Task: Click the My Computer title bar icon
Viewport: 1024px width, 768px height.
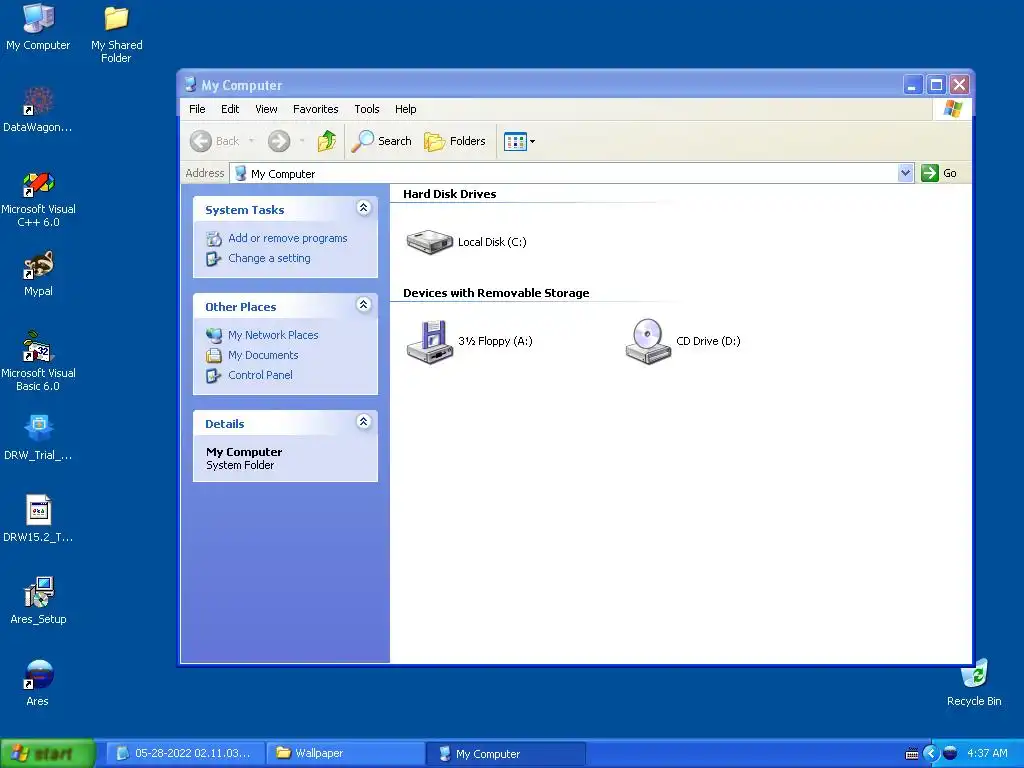Action: (x=190, y=84)
